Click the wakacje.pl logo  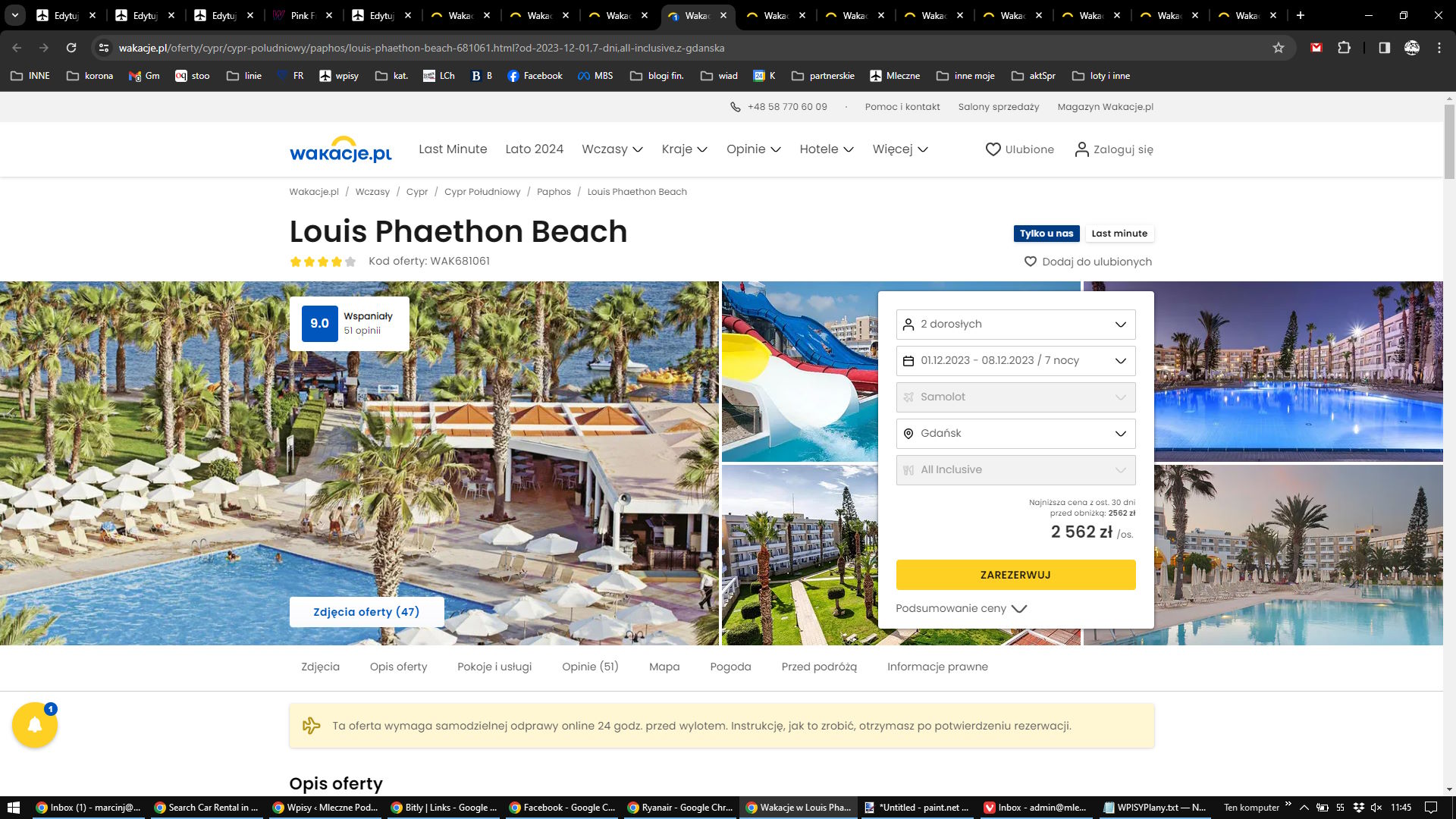pyautogui.click(x=340, y=149)
